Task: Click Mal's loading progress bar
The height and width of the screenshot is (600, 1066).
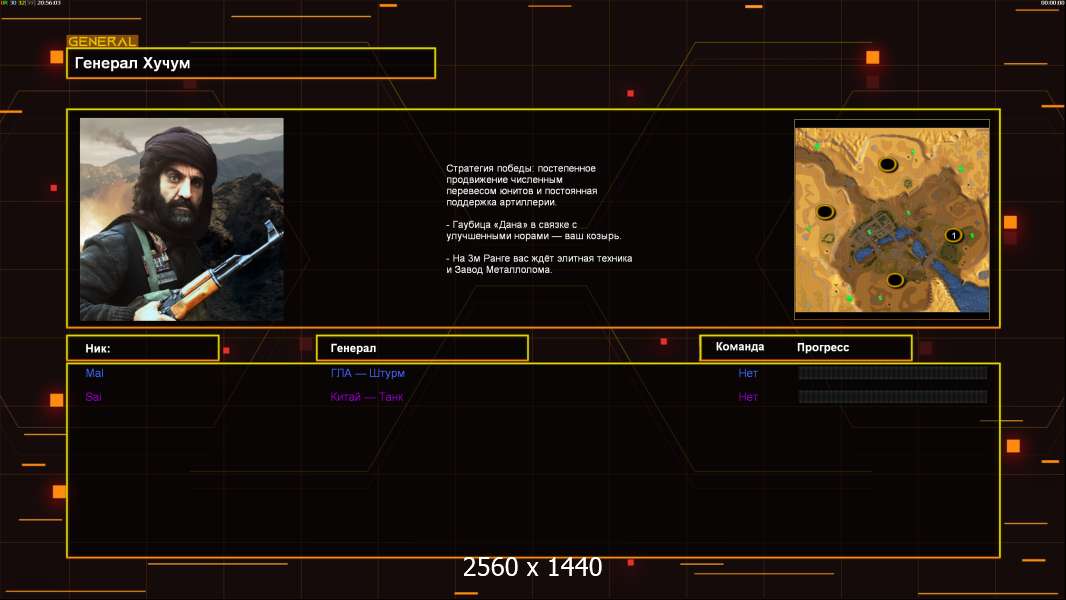Action: click(892, 373)
